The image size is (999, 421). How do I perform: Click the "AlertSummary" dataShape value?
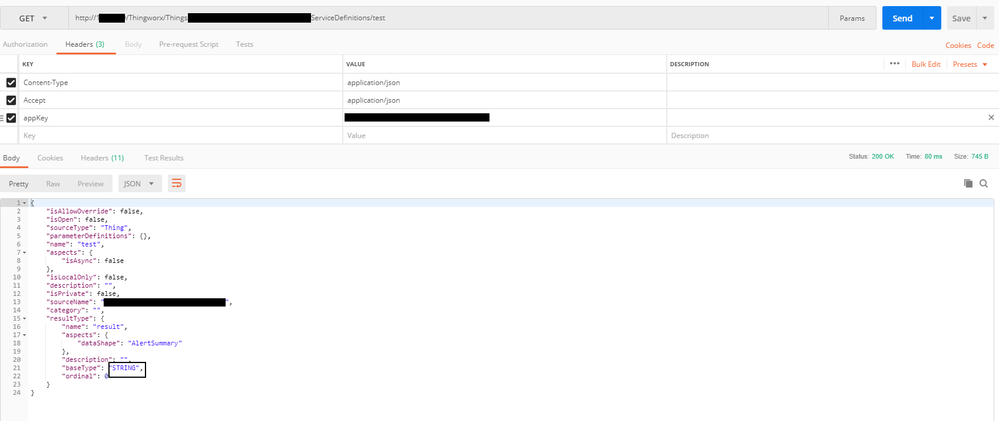pos(155,343)
